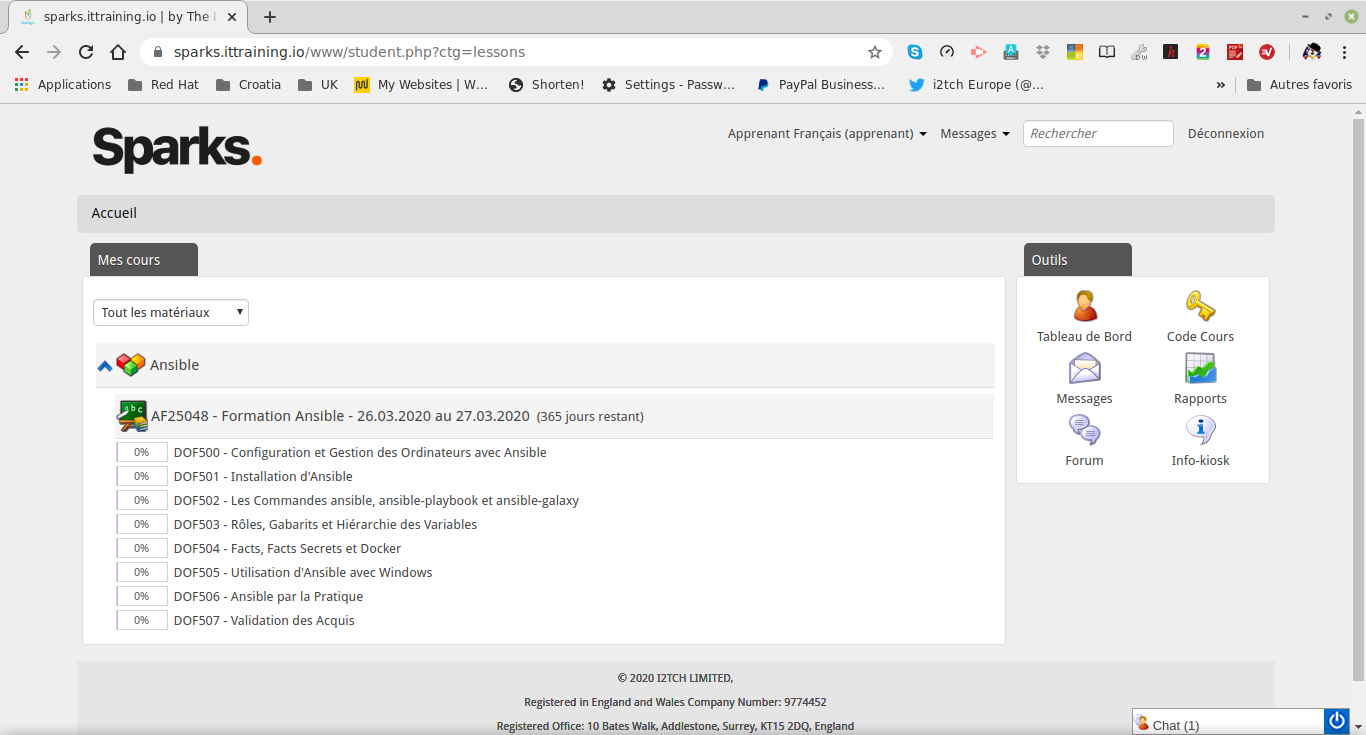
Task: Click the Ansible colored blocks icon
Action: [131, 365]
